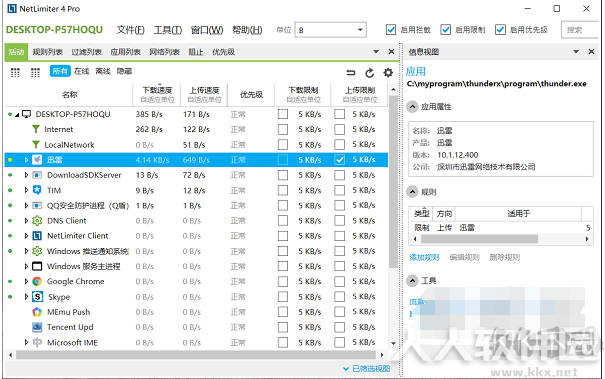The image size is (605, 379).
Task: Enable download limit checkbox for 迅雷
Action: pyautogui.click(x=283, y=160)
